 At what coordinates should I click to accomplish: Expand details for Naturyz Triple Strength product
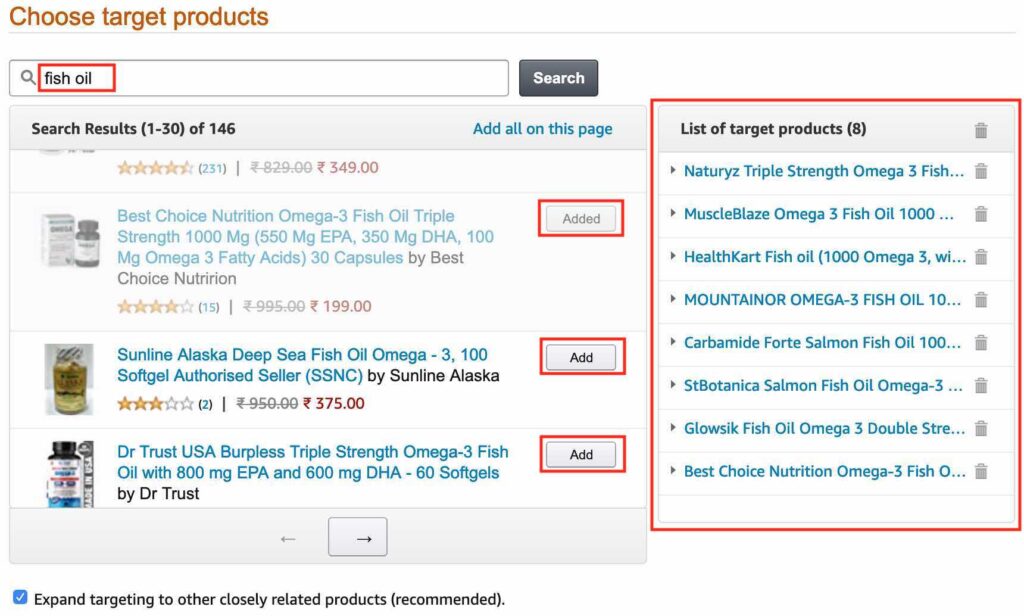[672, 171]
